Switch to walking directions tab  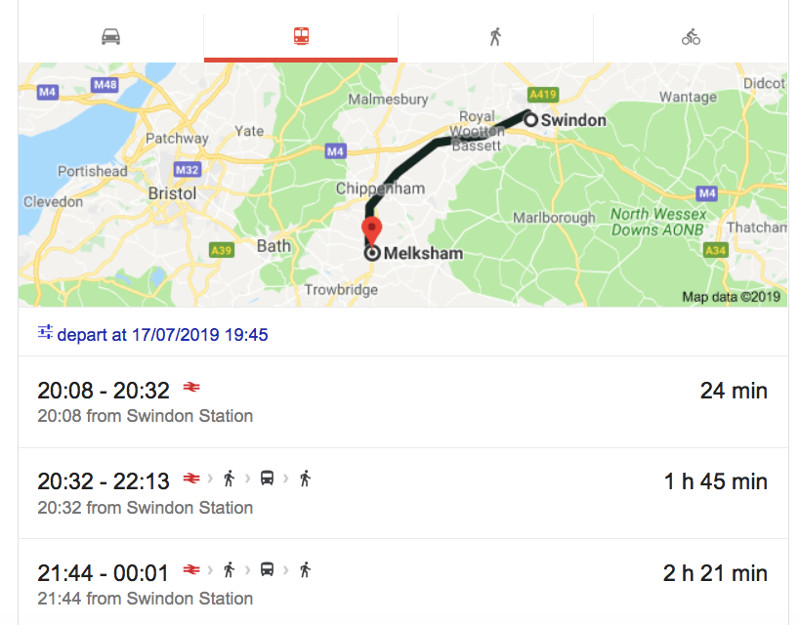pos(495,37)
